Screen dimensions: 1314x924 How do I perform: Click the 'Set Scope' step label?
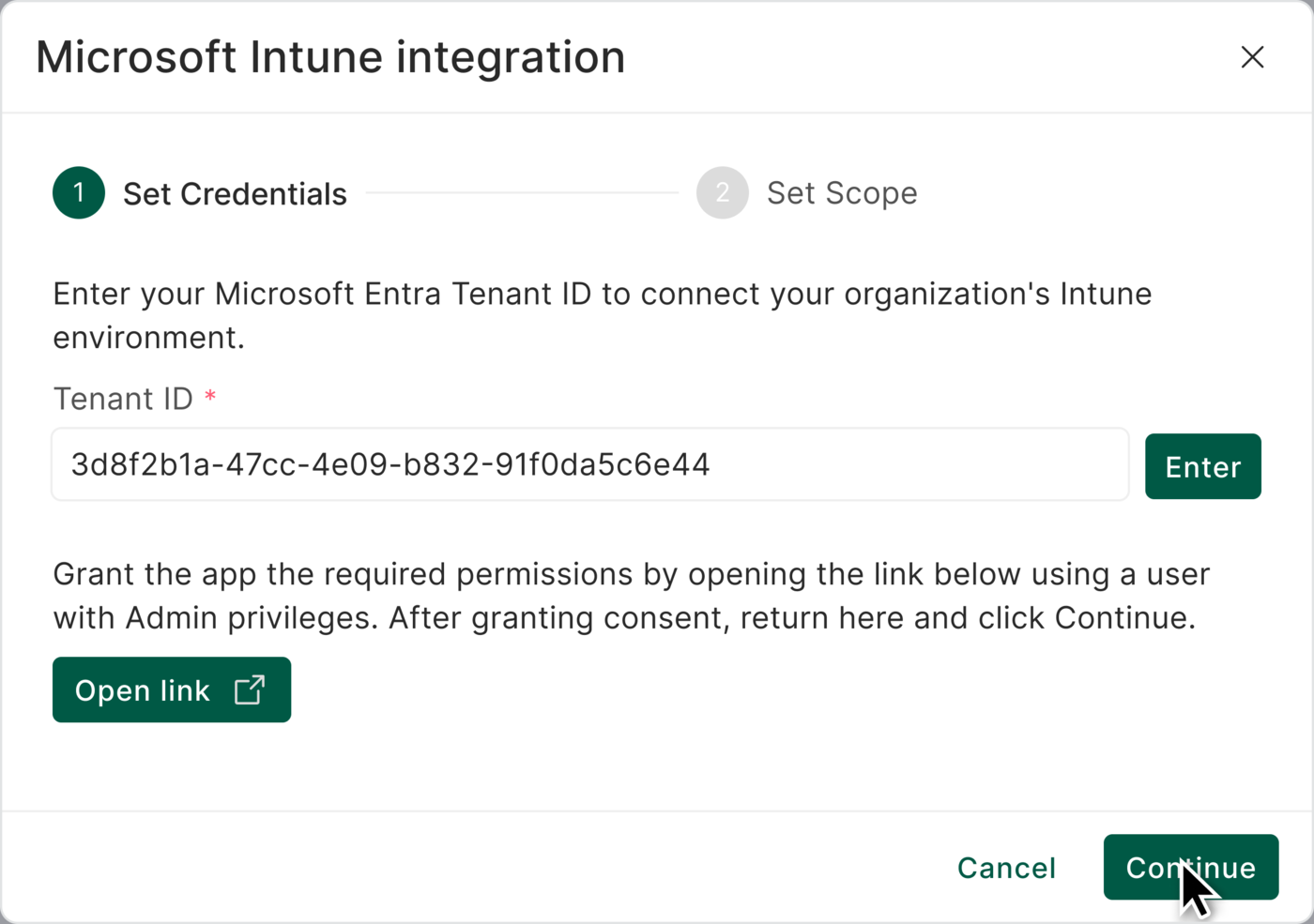[x=842, y=193]
